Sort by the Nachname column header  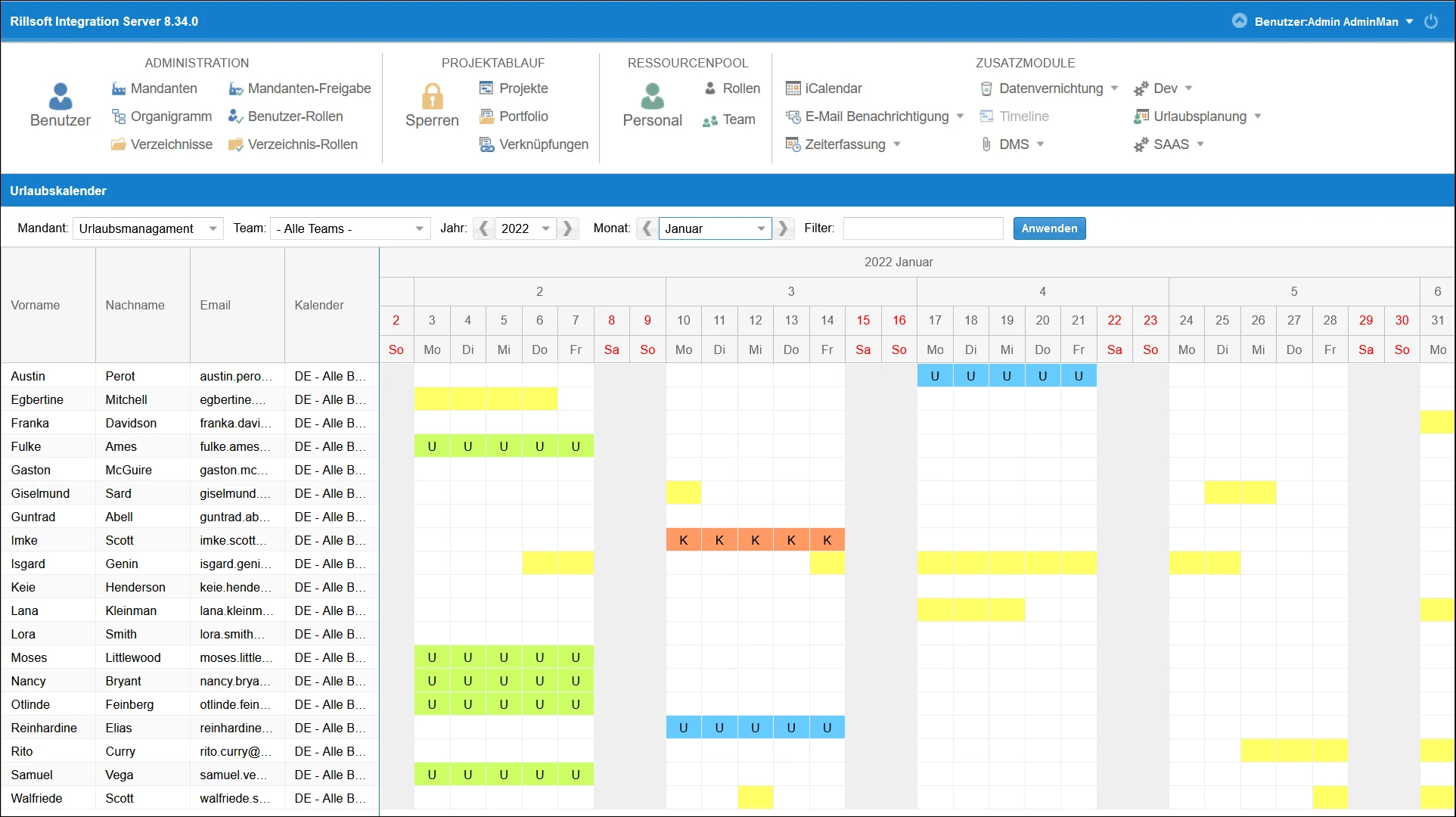tap(142, 305)
